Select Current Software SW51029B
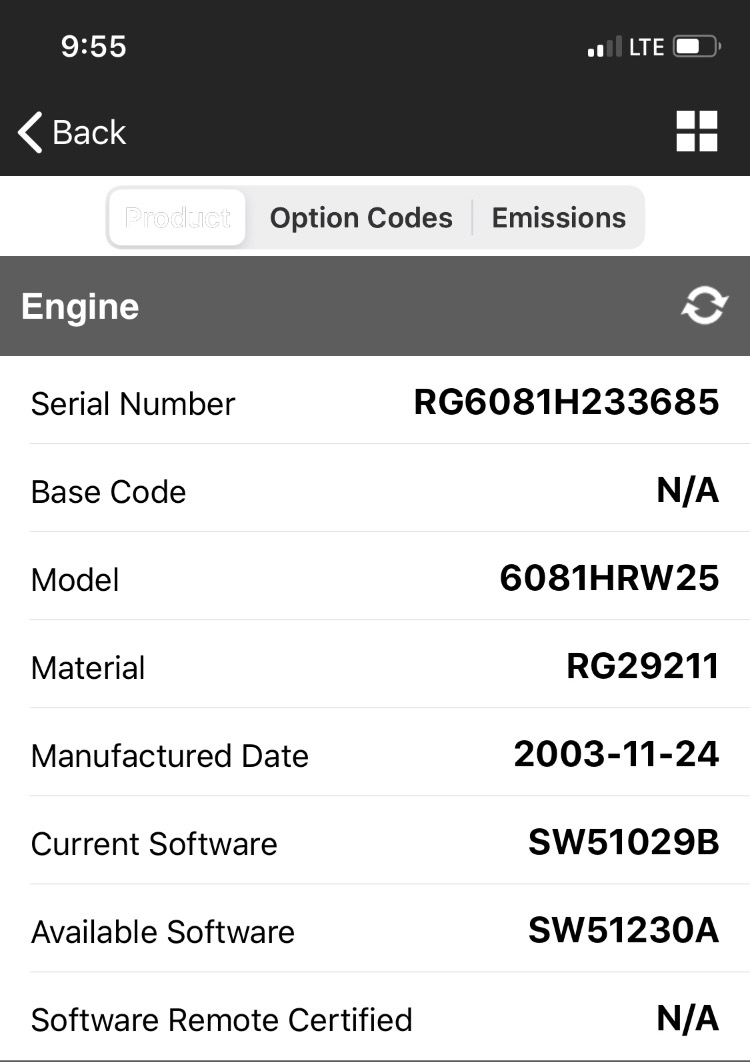The height and width of the screenshot is (1062, 750). point(623,843)
